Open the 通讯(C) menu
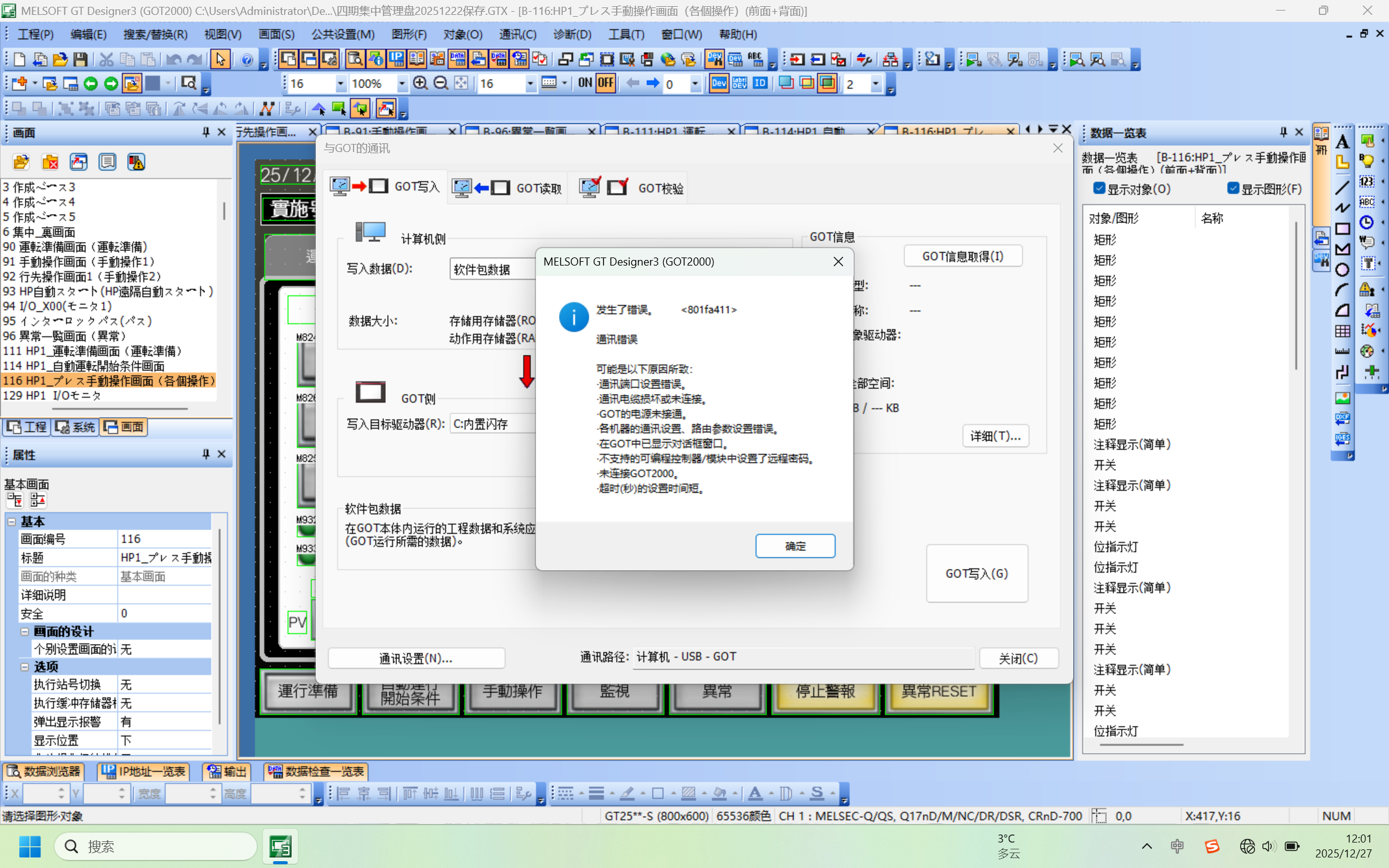 [517, 34]
